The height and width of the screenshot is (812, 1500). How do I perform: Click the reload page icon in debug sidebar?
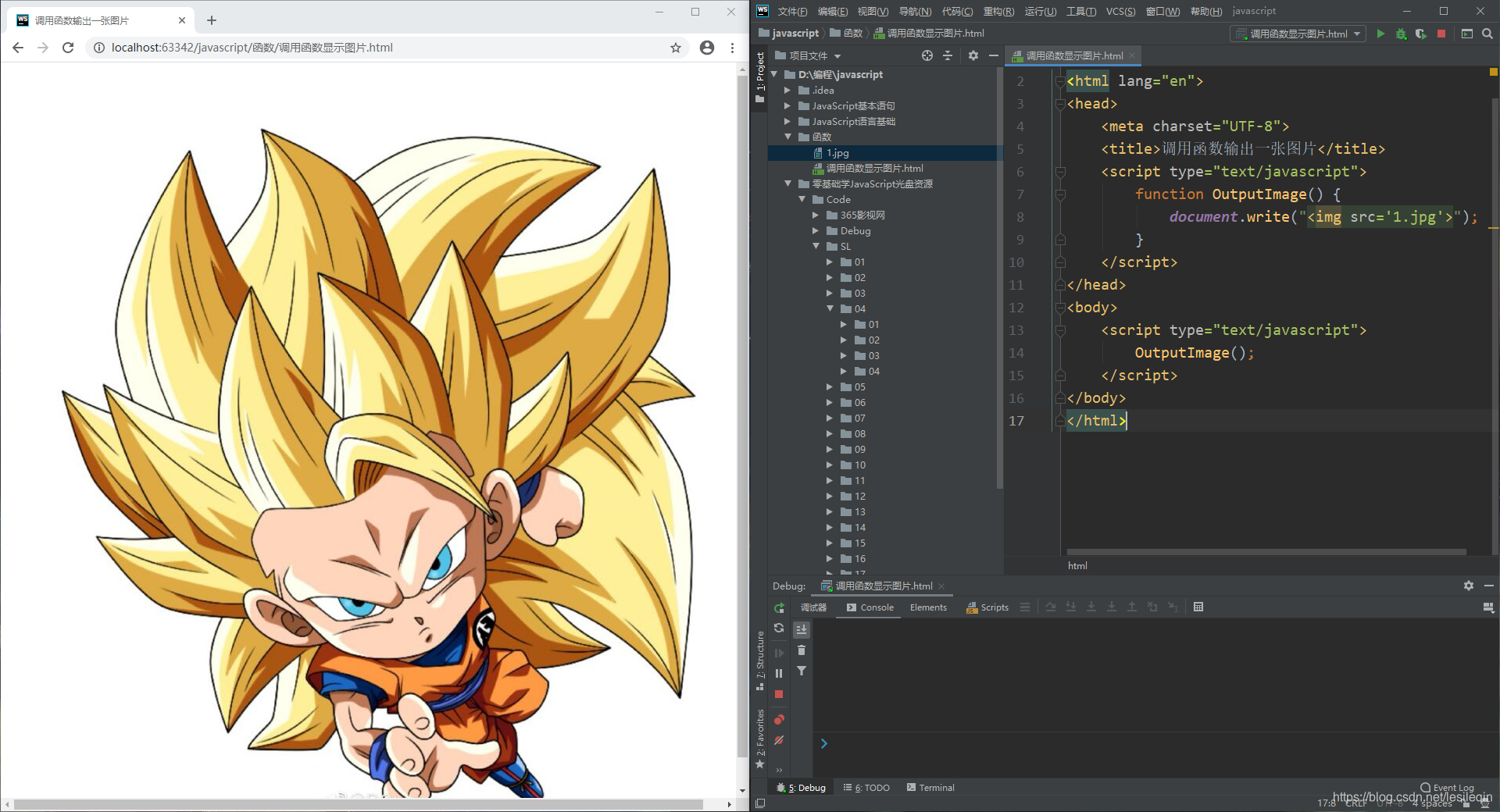click(x=779, y=629)
